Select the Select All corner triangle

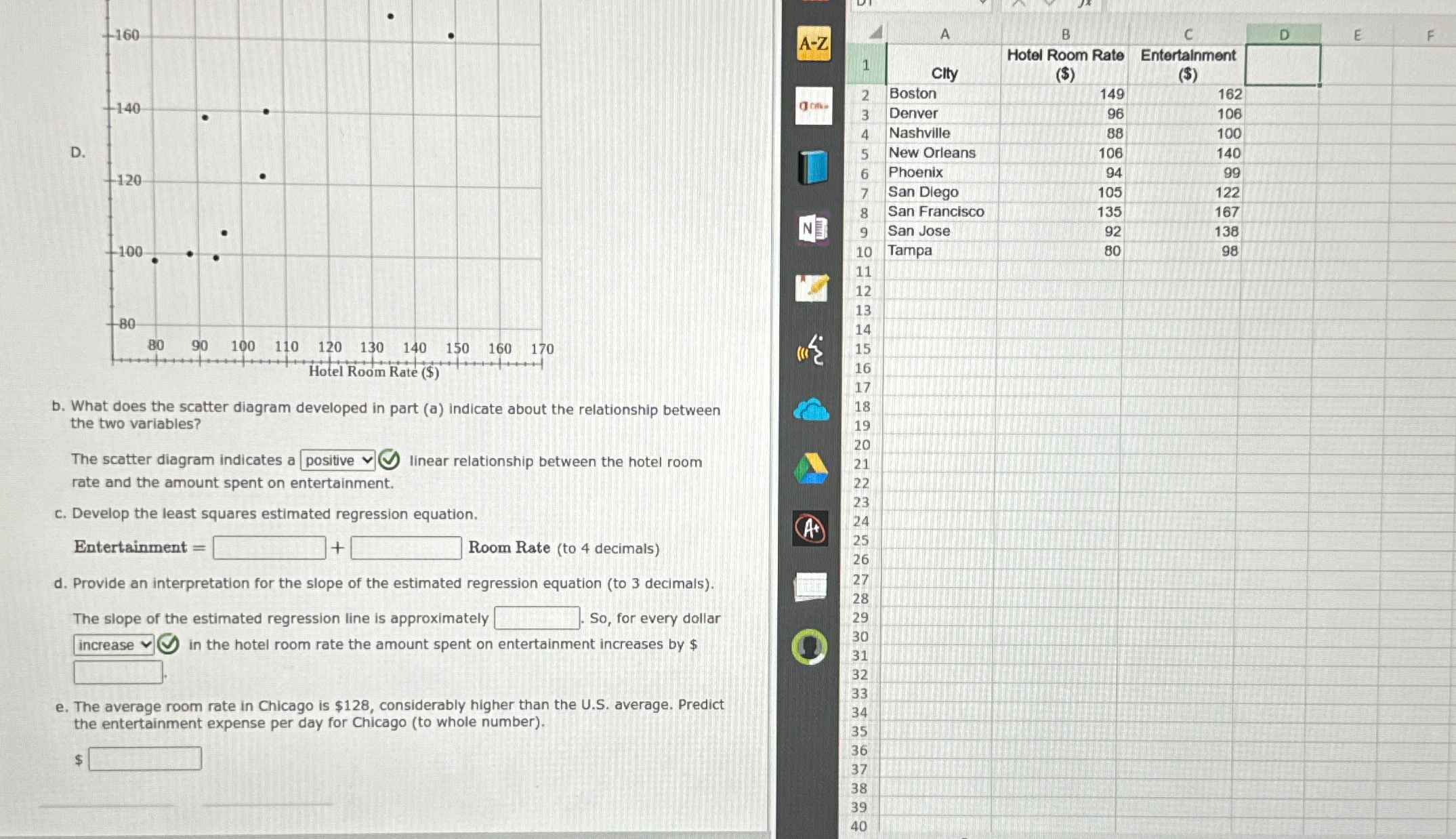tap(875, 33)
